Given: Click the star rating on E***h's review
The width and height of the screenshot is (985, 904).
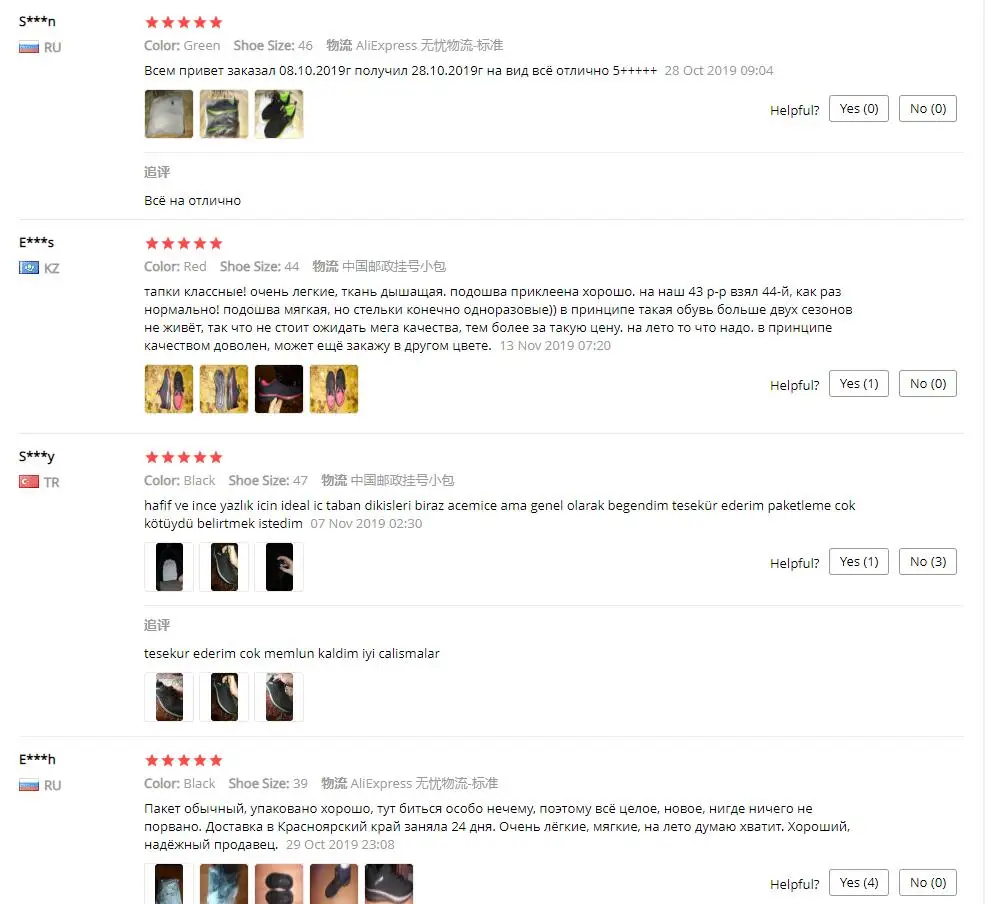Looking at the screenshot, I should coord(183,761).
